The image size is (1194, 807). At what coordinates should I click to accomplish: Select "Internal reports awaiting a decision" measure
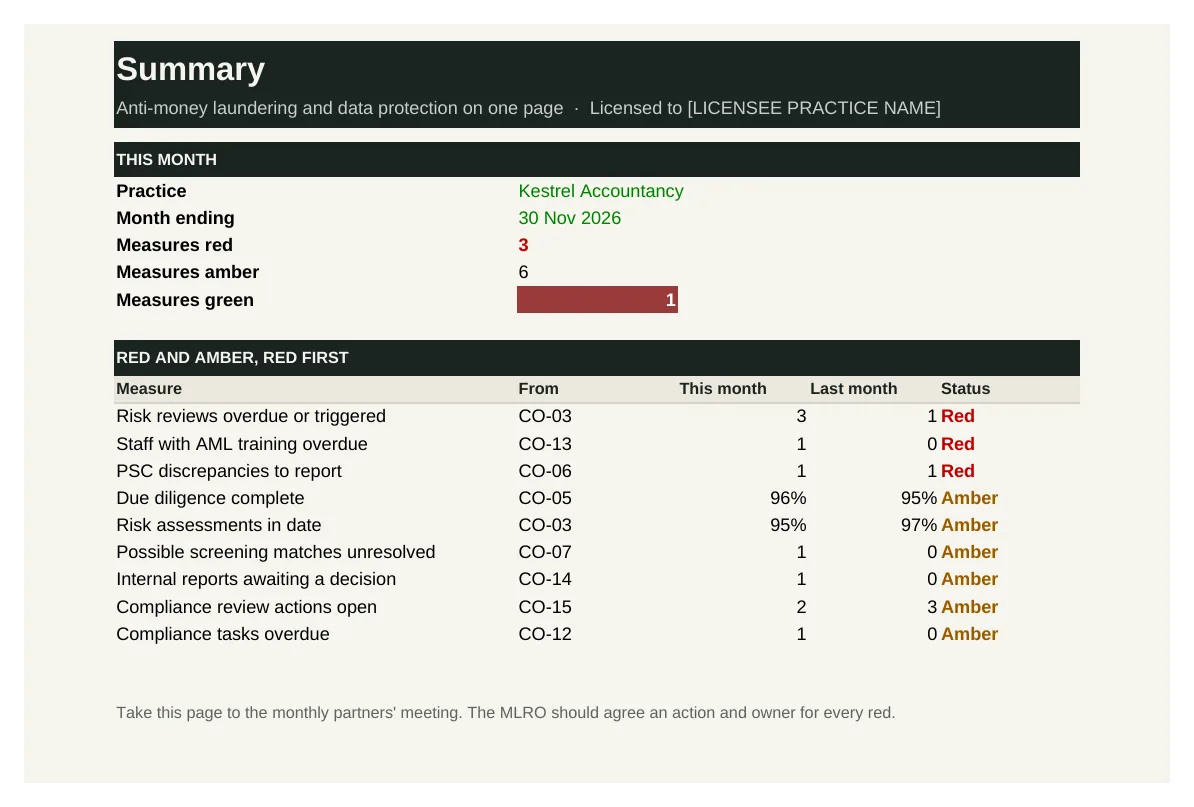pos(256,579)
